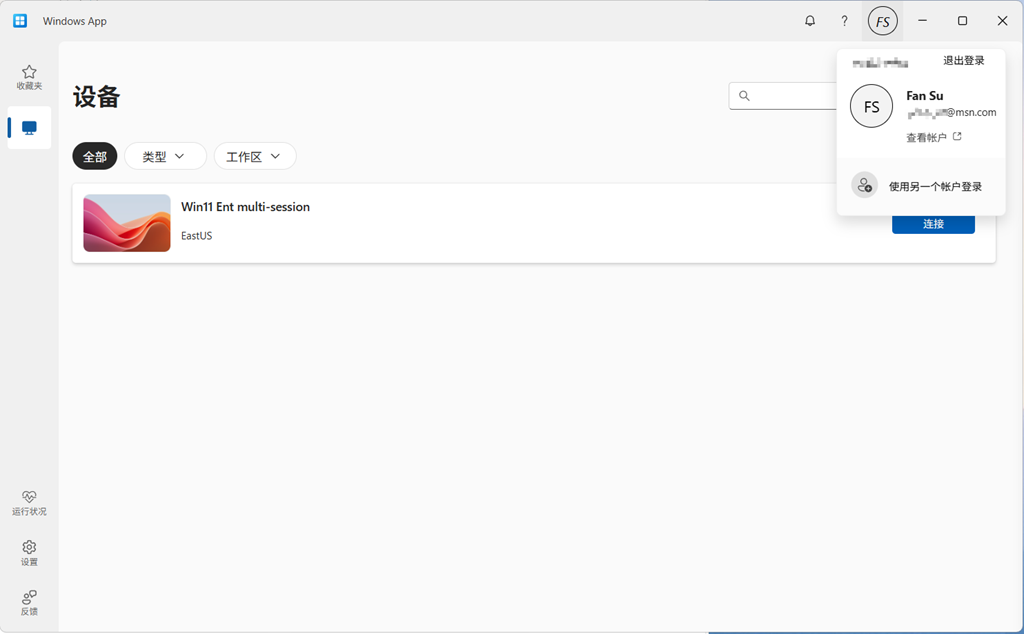Click the large FS profile picture in panel

coord(871,107)
